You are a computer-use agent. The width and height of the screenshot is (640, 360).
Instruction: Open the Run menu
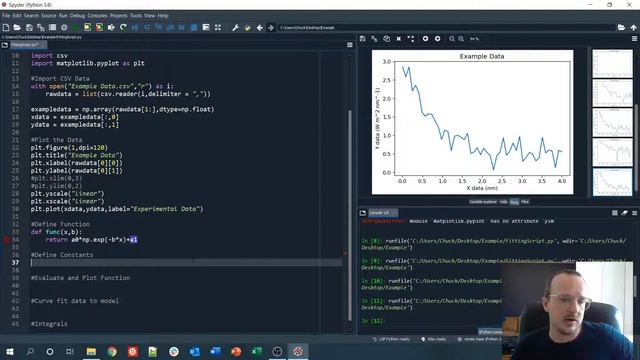coord(63,16)
